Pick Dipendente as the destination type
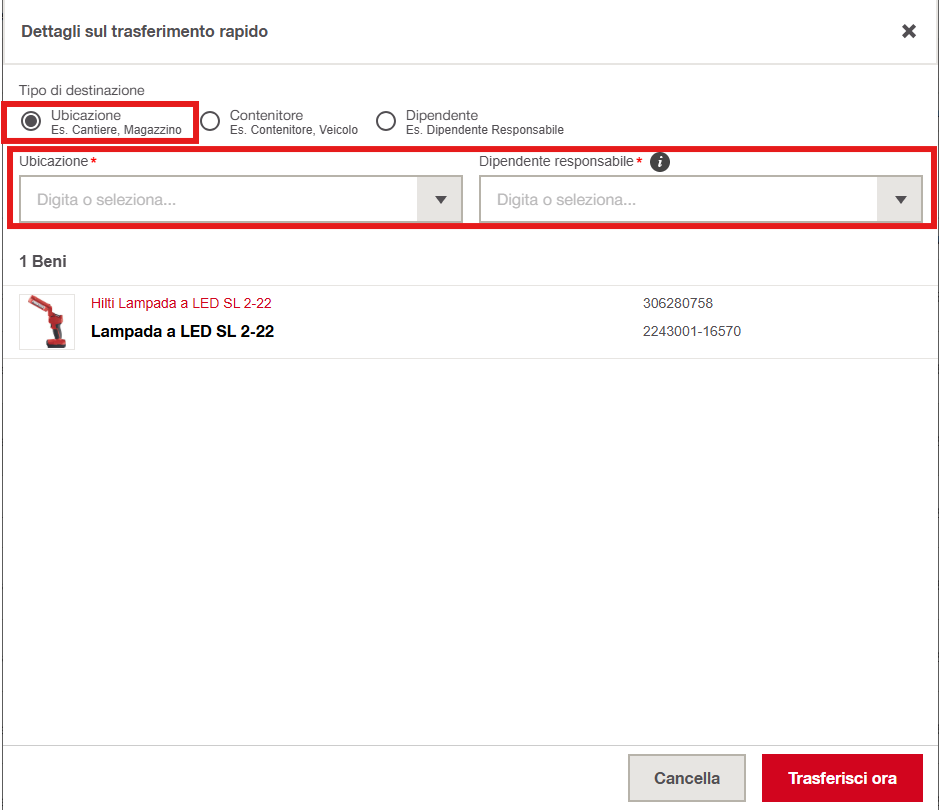This screenshot has width=939, height=810. 386,122
